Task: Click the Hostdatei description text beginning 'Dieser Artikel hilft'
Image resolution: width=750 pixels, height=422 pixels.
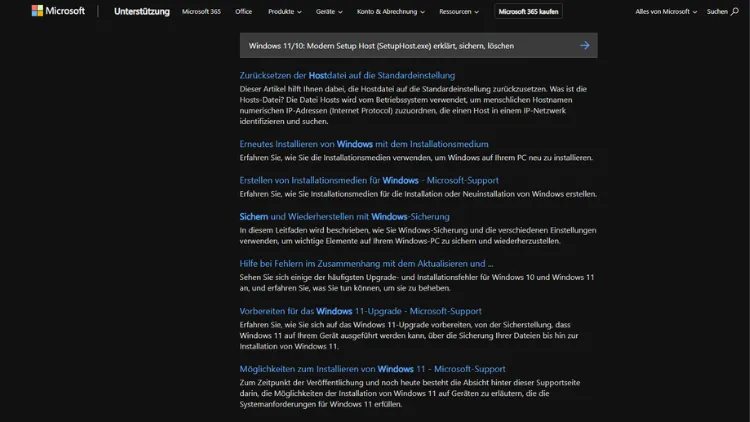Action: (x=413, y=105)
